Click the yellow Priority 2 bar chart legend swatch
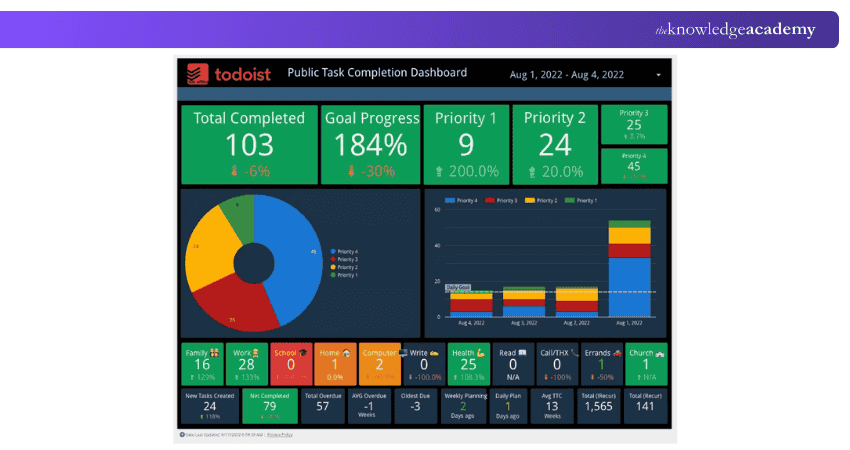The width and height of the screenshot is (850, 450). 530,201
